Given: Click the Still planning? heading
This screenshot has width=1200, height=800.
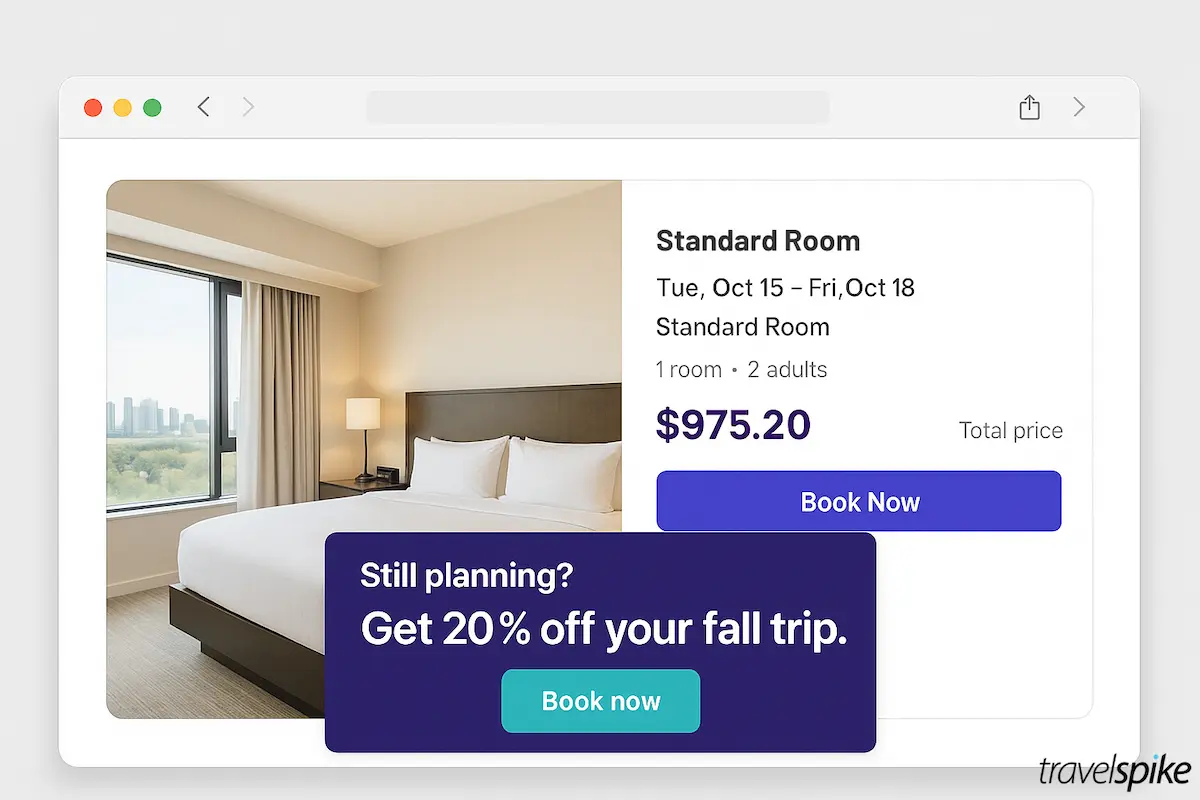Looking at the screenshot, I should tap(466, 576).
